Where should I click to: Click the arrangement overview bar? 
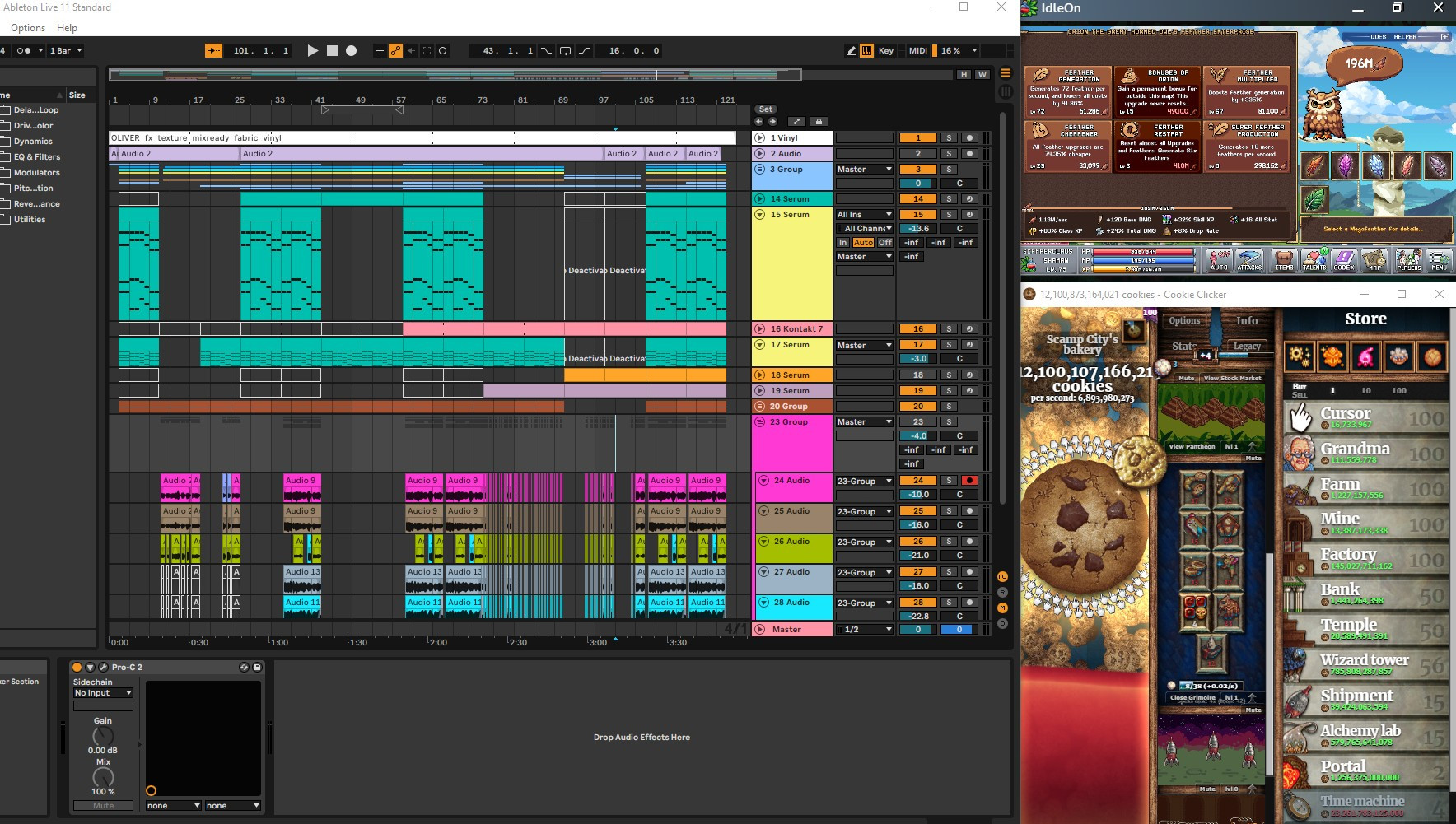point(455,75)
